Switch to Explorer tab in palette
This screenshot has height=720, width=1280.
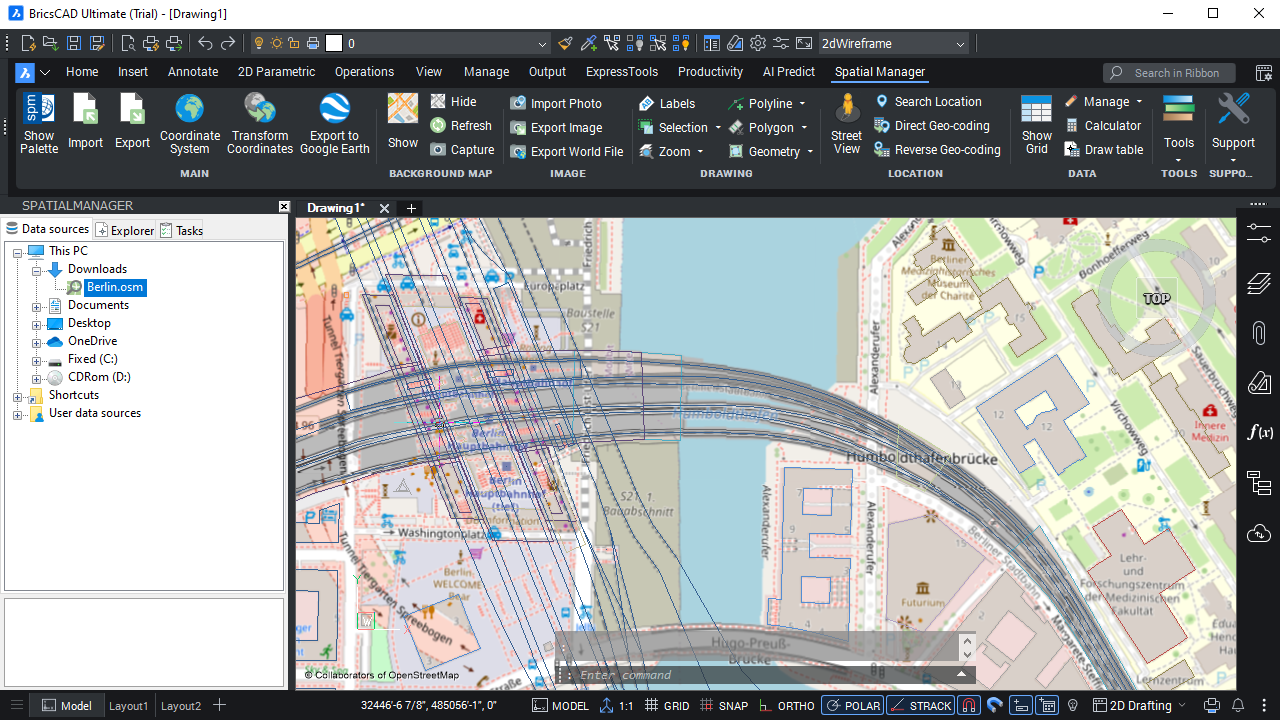[x=125, y=230]
